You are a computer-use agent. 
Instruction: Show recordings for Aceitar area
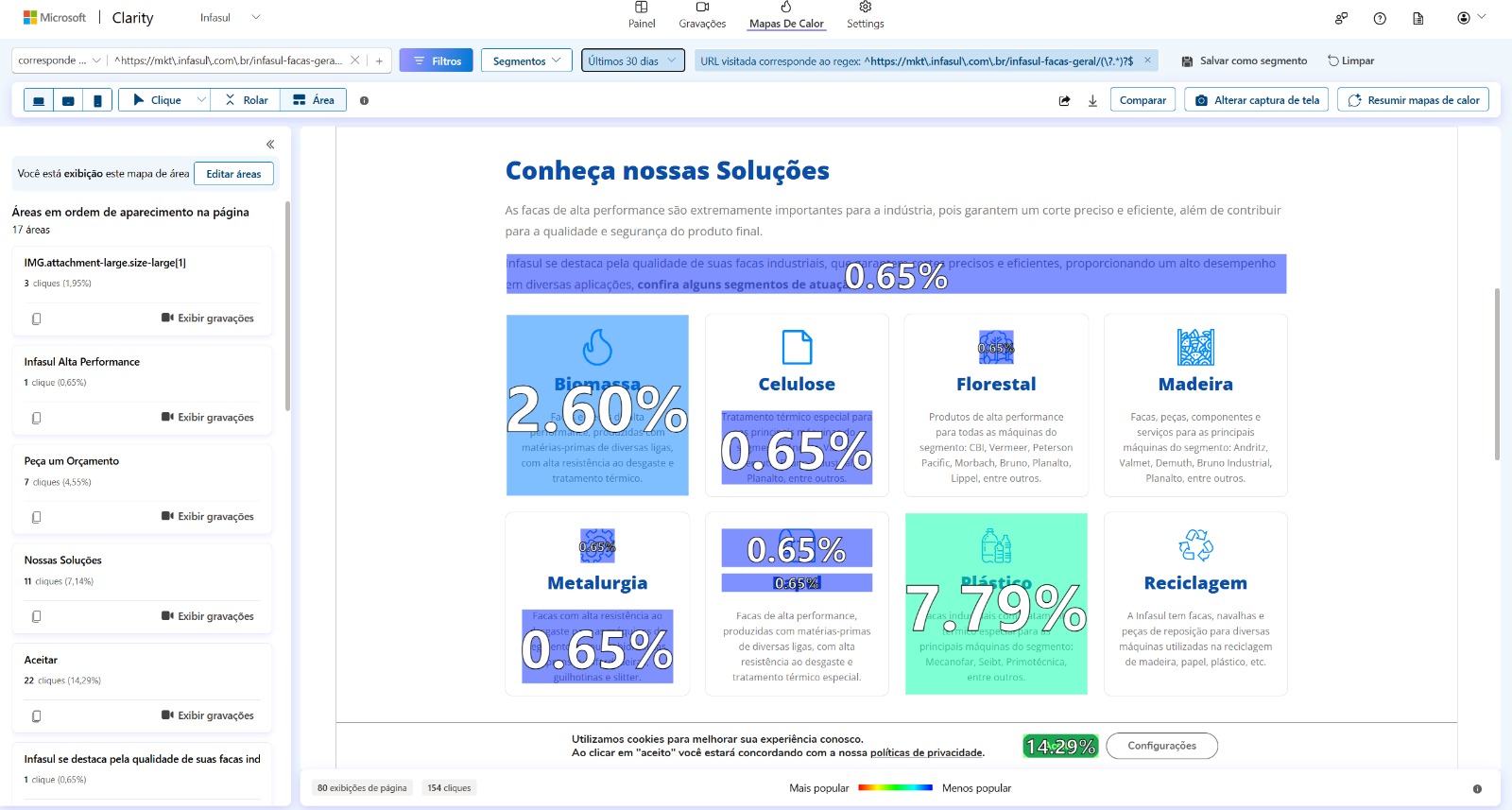207,715
